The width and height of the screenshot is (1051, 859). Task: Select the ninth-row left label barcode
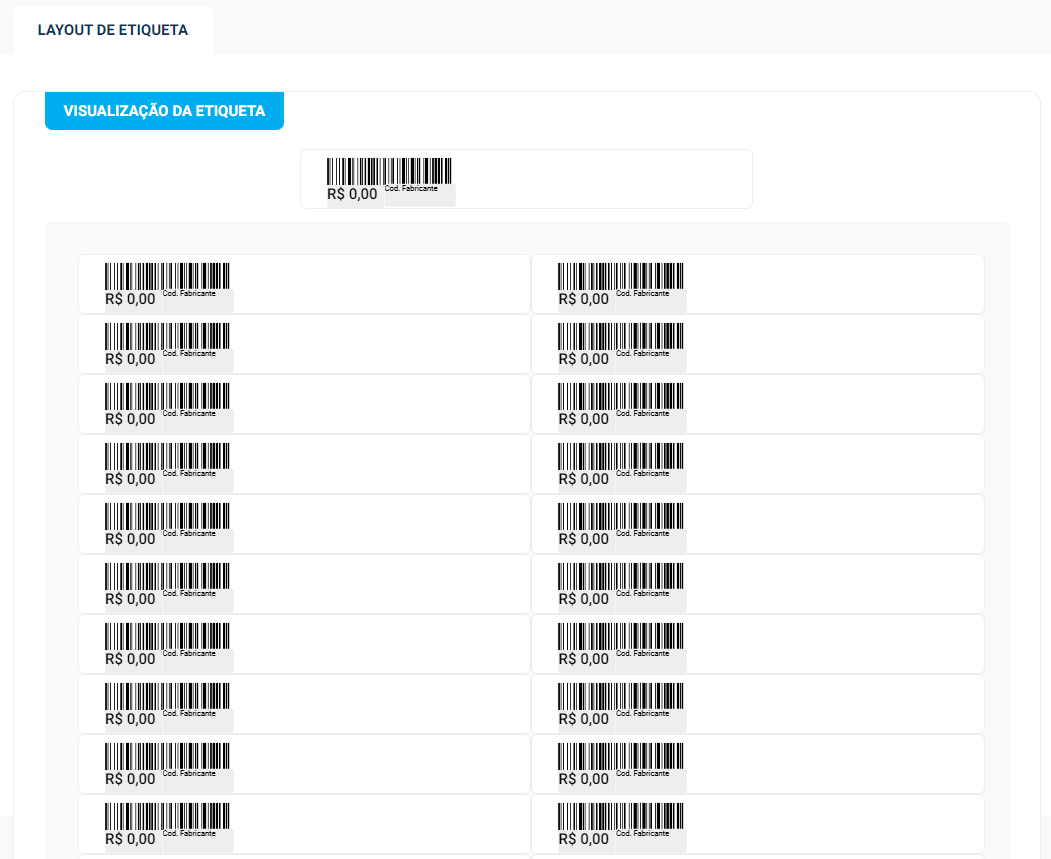[167, 755]
